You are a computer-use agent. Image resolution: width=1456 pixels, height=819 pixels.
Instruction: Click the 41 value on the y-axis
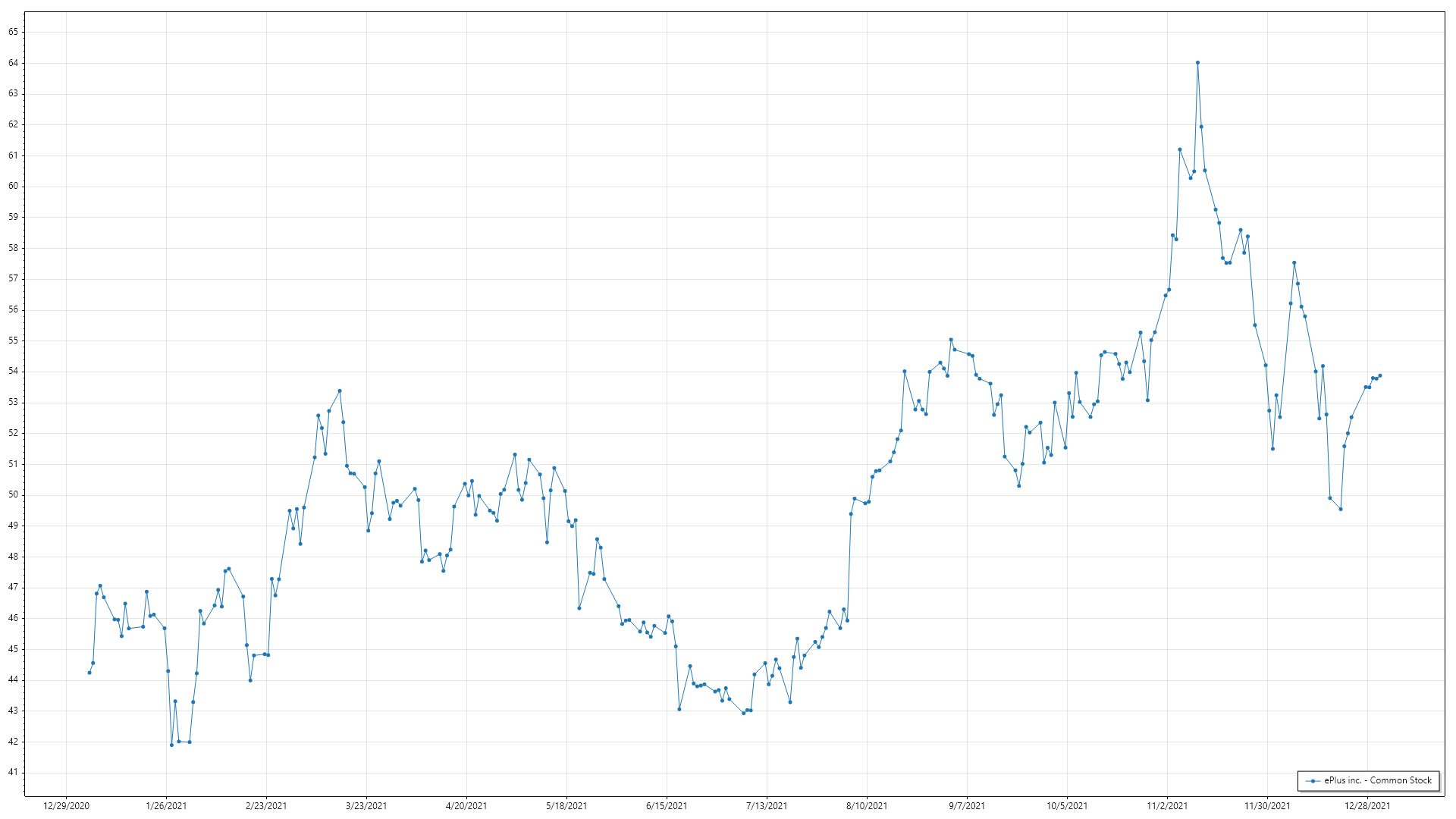pyautogui.click(x=14, y=773)
